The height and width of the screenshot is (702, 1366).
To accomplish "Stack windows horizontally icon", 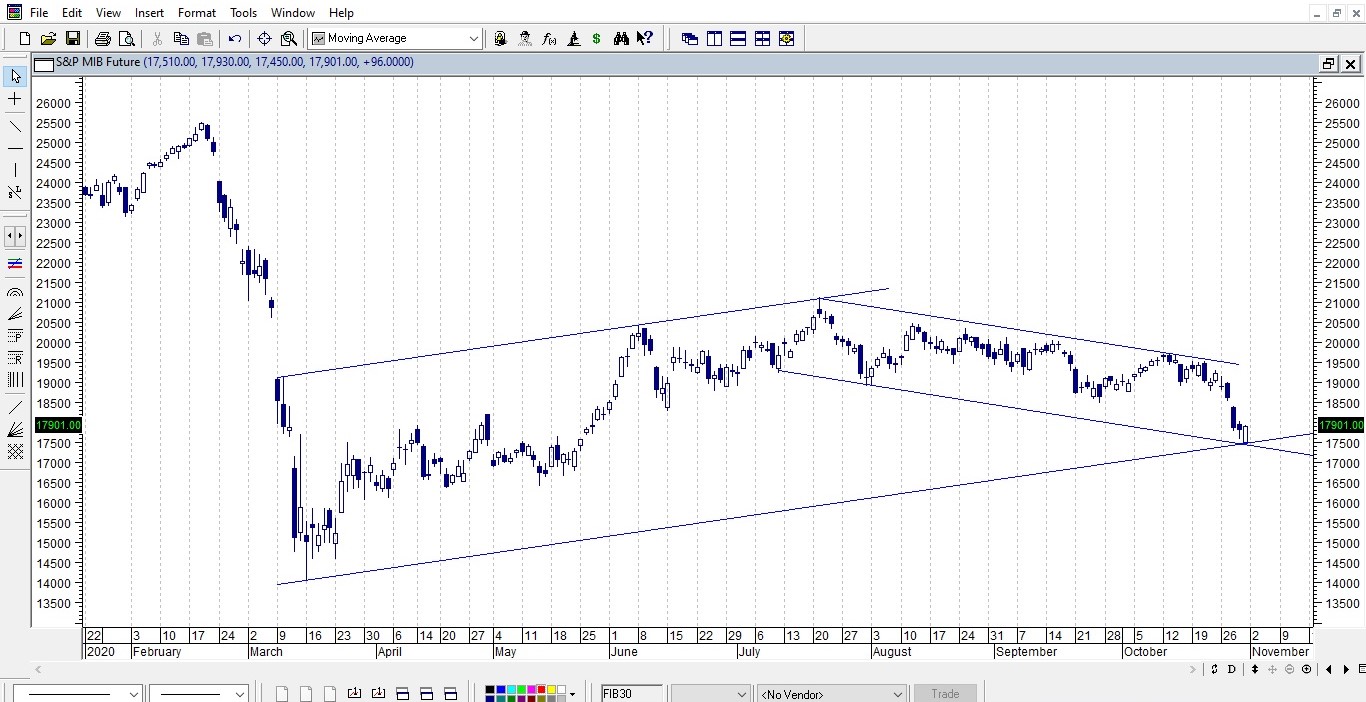I will (x=738, y=38).
